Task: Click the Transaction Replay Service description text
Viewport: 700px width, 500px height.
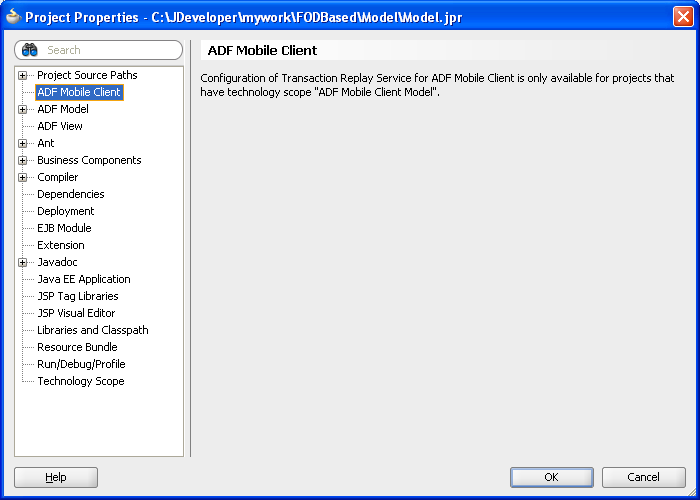Action: (437, 85)
